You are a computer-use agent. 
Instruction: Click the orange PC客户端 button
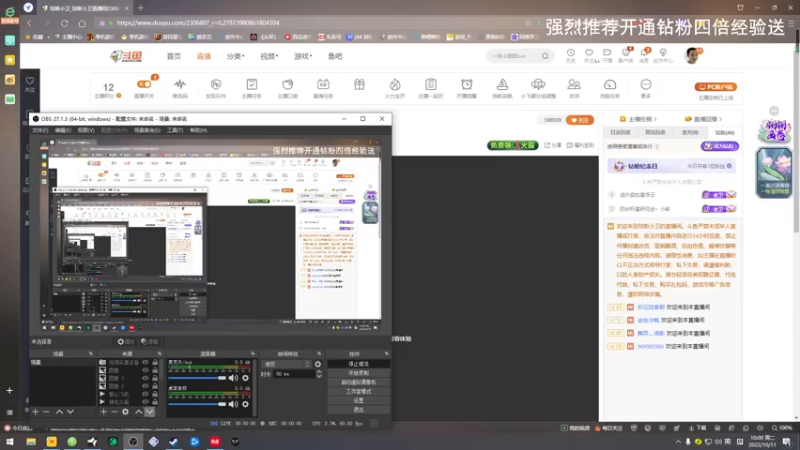[715, 87]
